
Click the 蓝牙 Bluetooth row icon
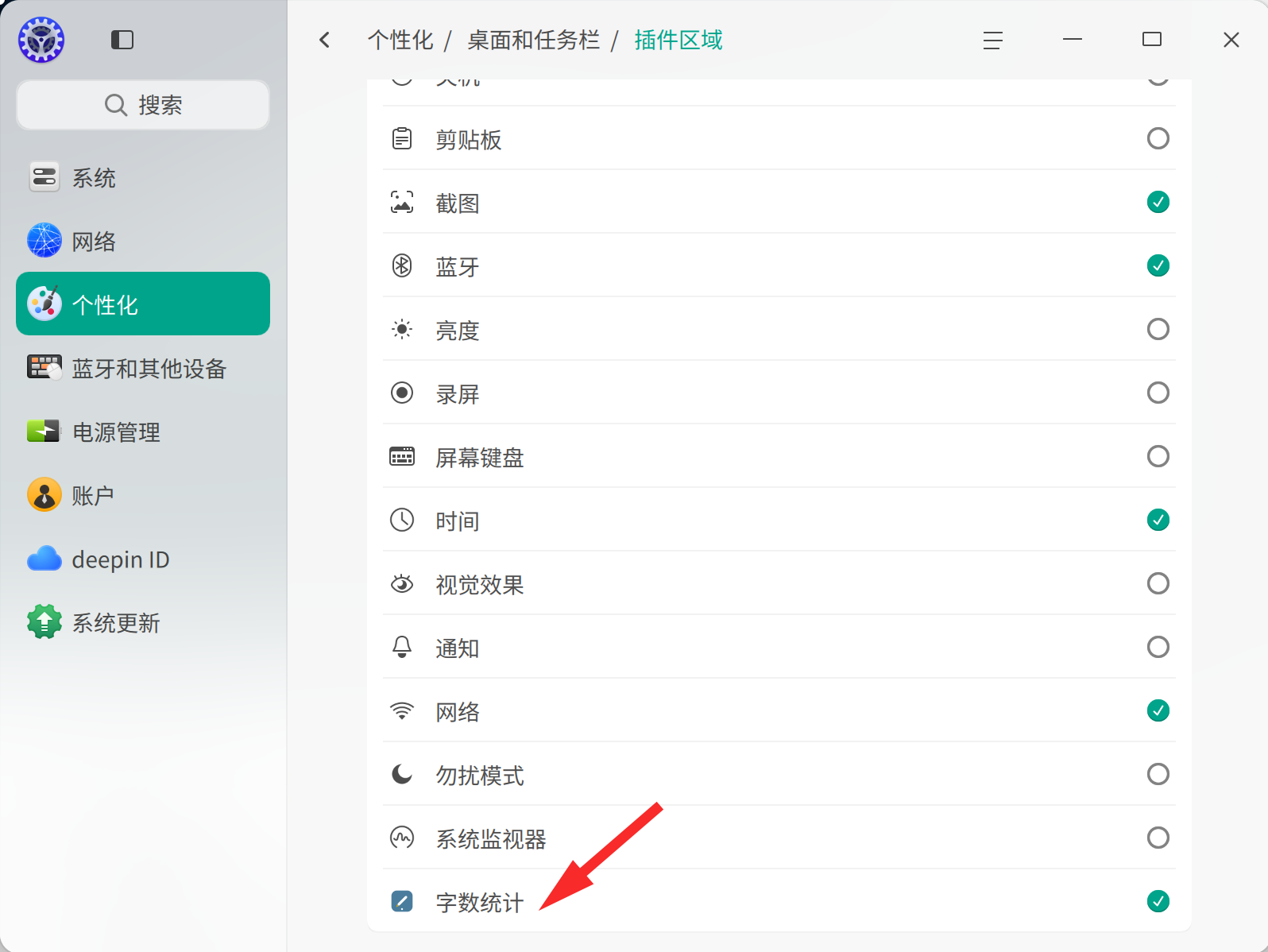click(x=402, y=265)
